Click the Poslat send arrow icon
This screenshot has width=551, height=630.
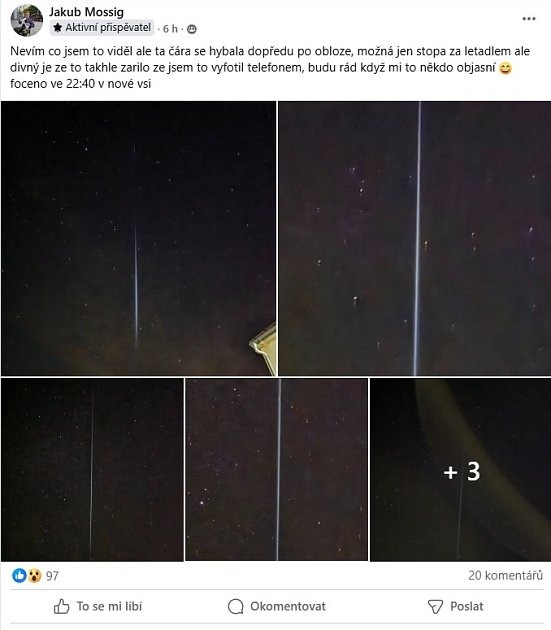[435, 606]
